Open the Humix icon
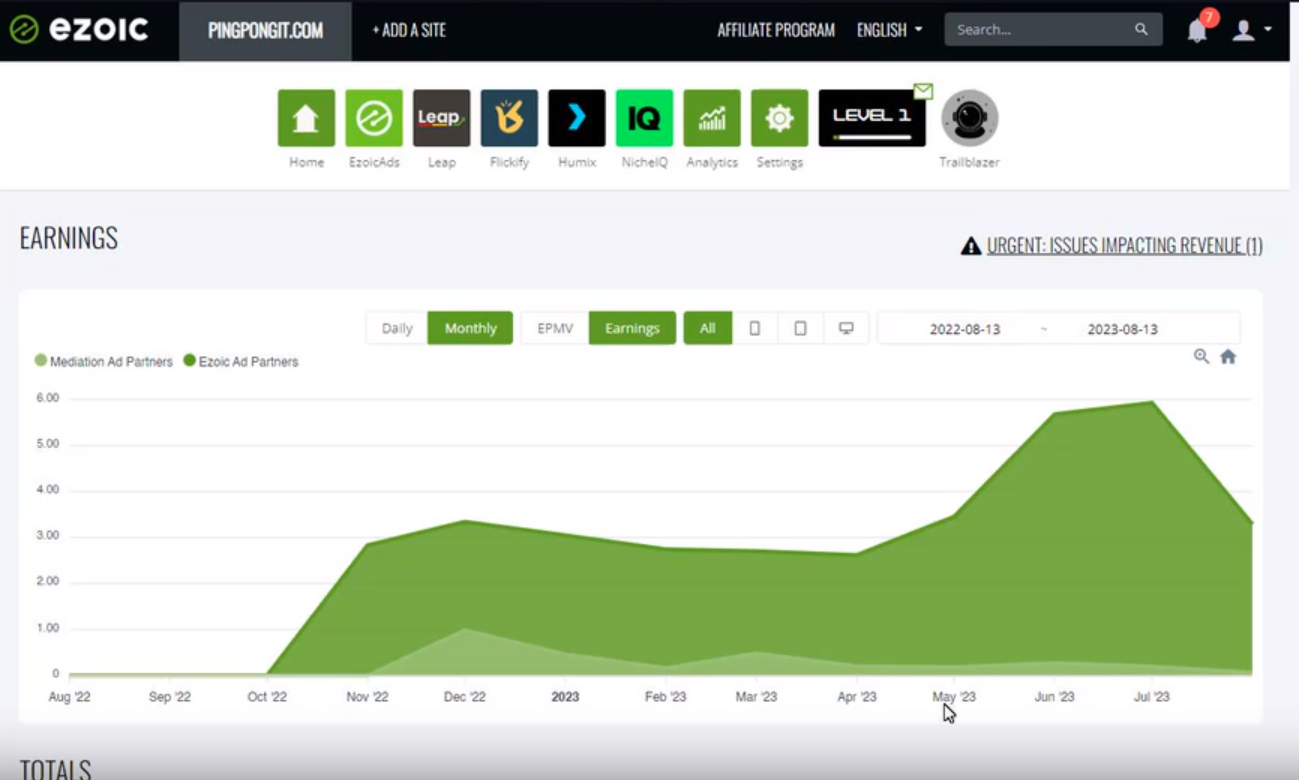 577,118
